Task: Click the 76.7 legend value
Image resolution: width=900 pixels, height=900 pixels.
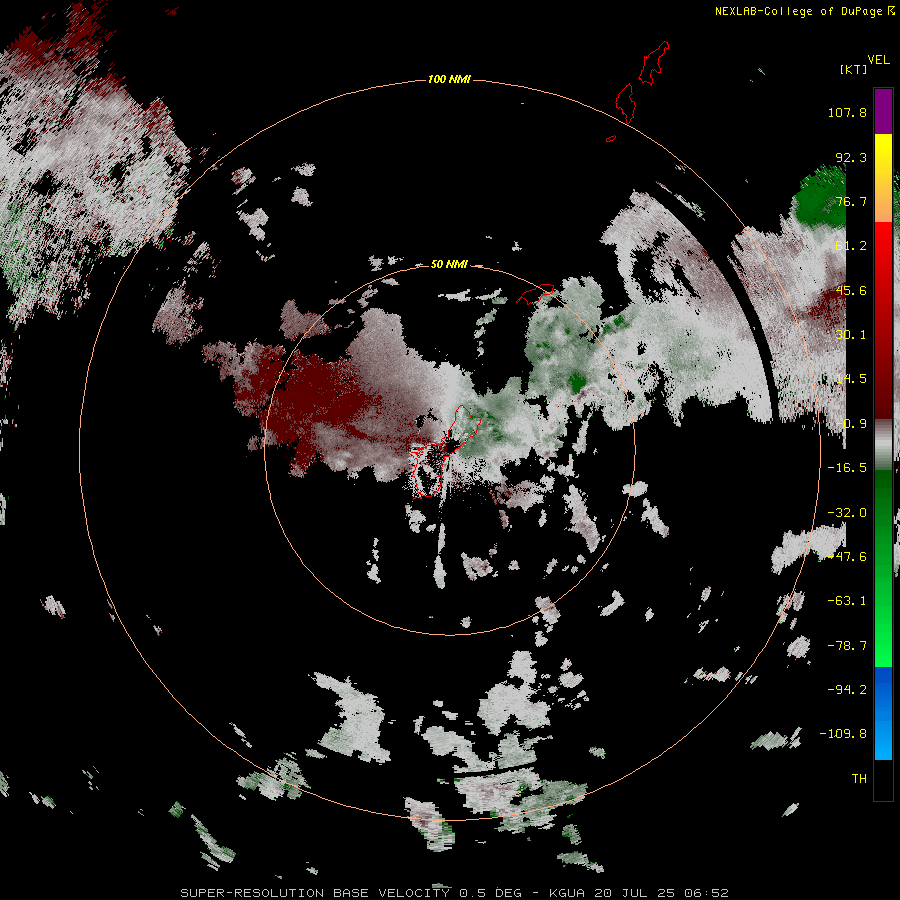Action: [x=851, y=201]
